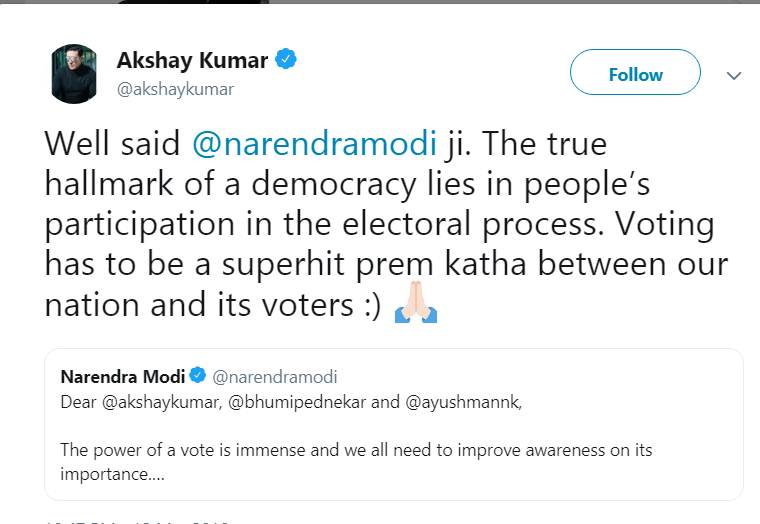Click Akshay Kumar's profile avatar
This screenshot has height=524, width=760.
click(x=73, y=74)
